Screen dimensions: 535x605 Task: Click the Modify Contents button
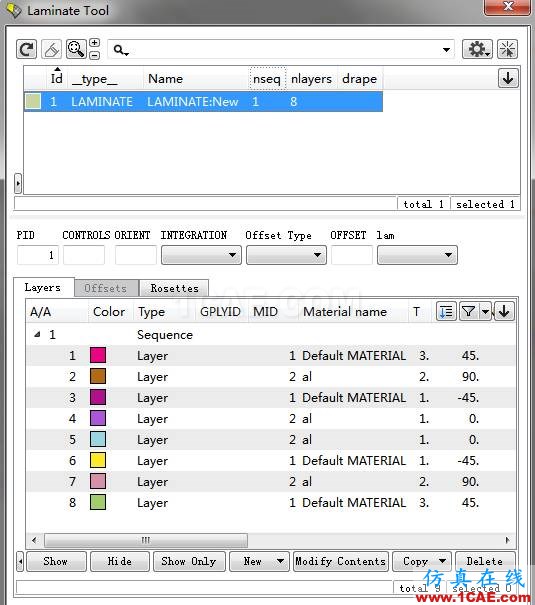coord(341,561)
